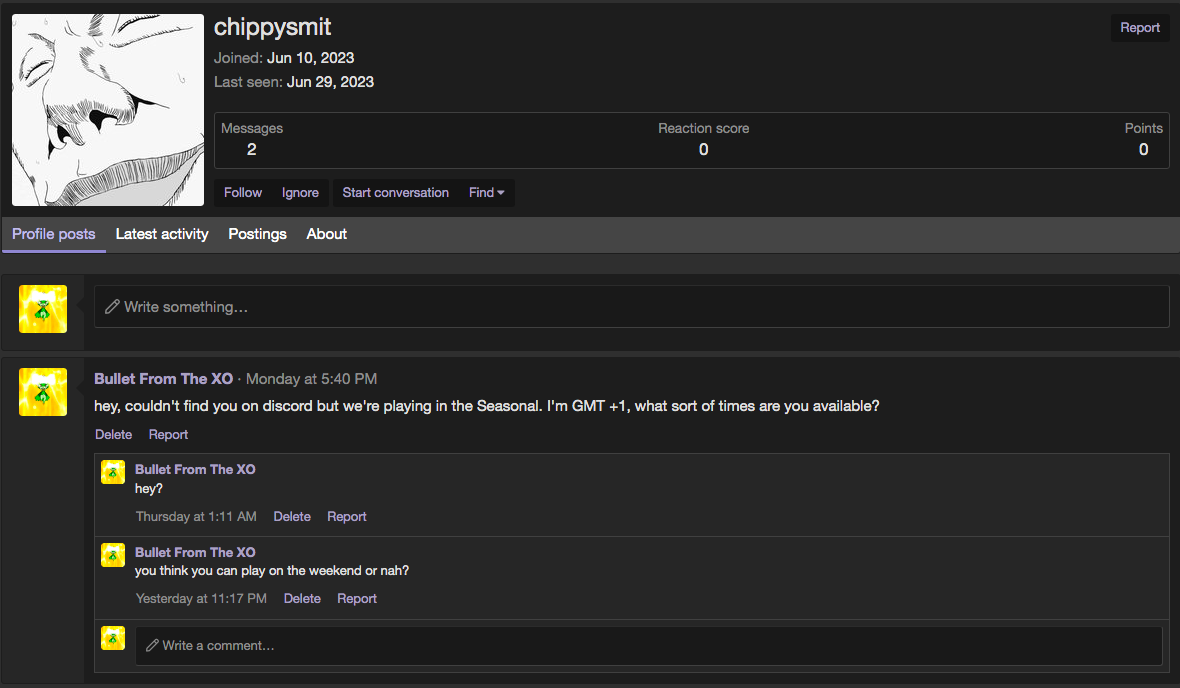Screen dimensions: 1180x688
Task: Focus the Write something input field
Action: pos(630,307)
